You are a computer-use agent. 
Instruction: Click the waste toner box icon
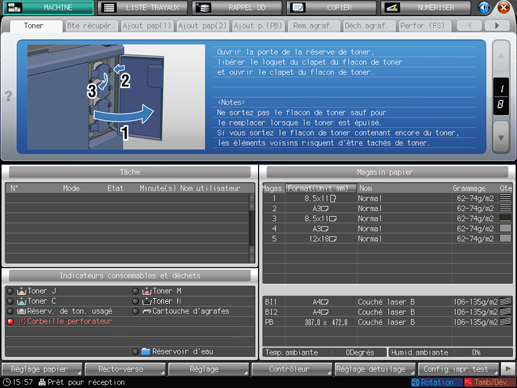pyautogui.click(x=21, y=311)
